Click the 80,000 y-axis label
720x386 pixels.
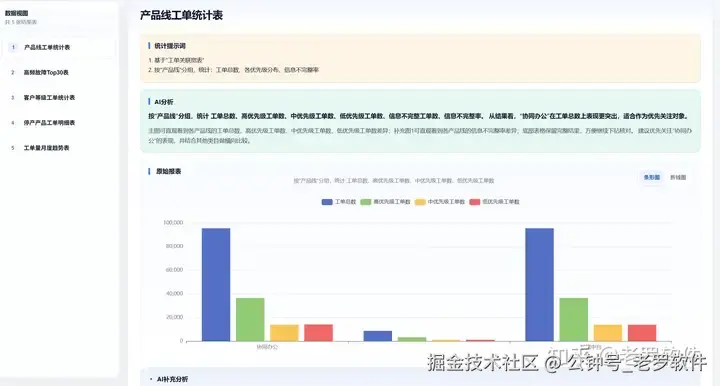[x=174, y=246]
